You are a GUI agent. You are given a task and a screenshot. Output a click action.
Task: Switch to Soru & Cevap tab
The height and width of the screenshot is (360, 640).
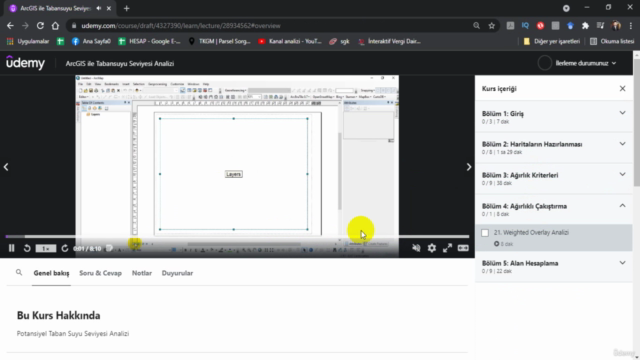pos(100,273)
